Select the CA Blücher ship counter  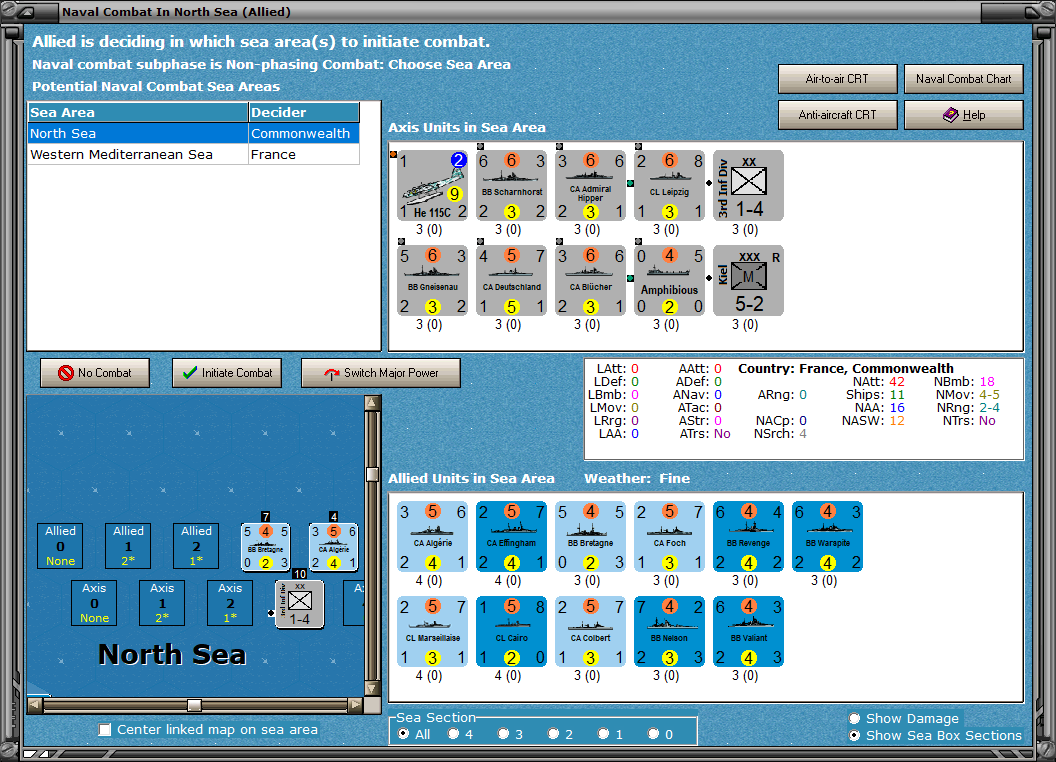[x=590, y=280]
